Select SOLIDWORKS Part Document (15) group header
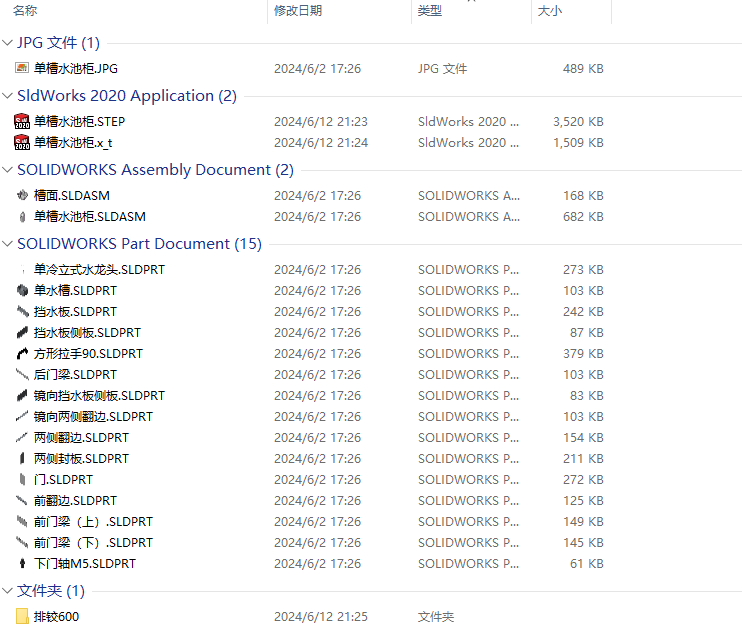 click(139, 244)
